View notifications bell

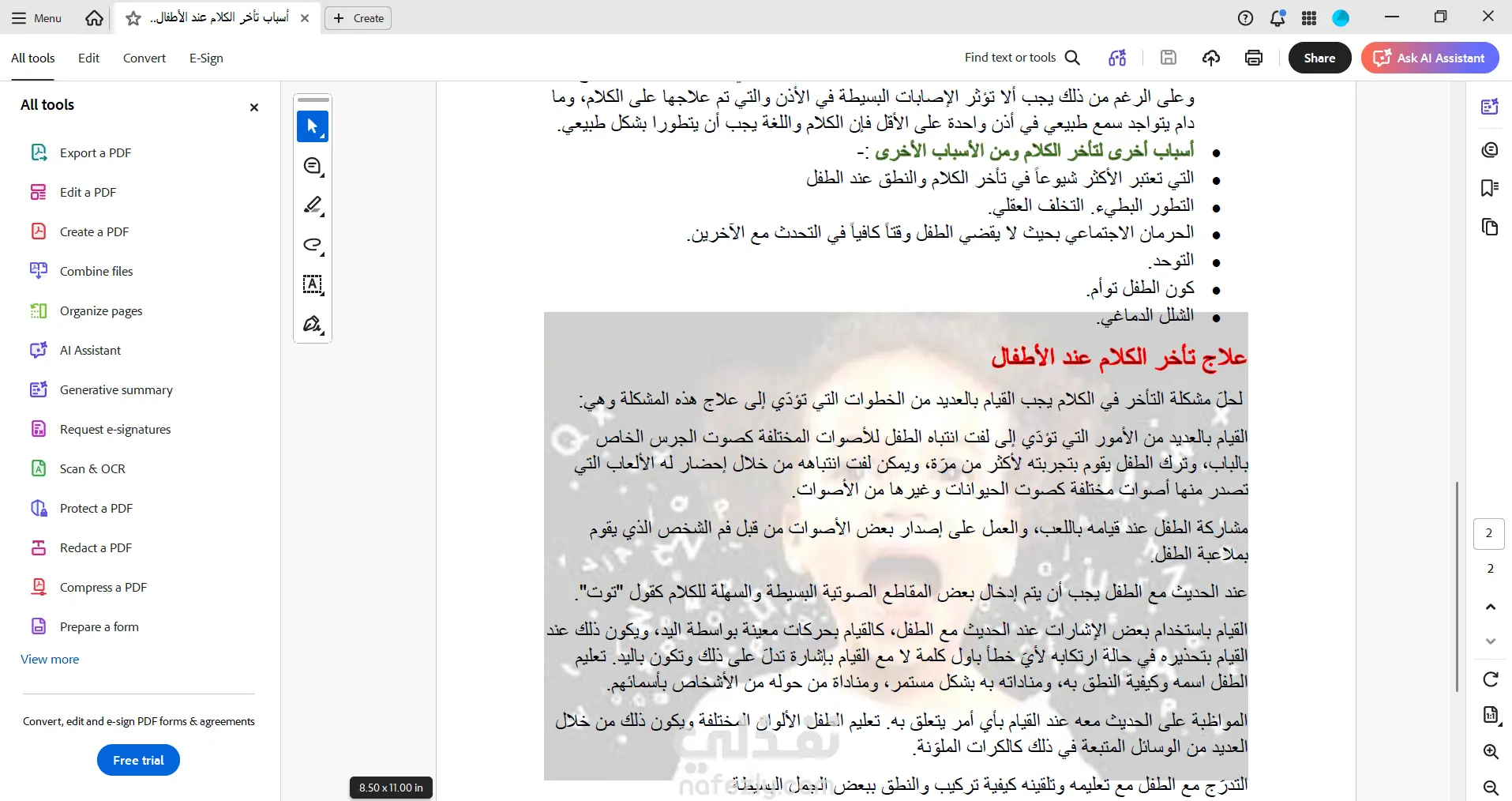(1278, 17)
